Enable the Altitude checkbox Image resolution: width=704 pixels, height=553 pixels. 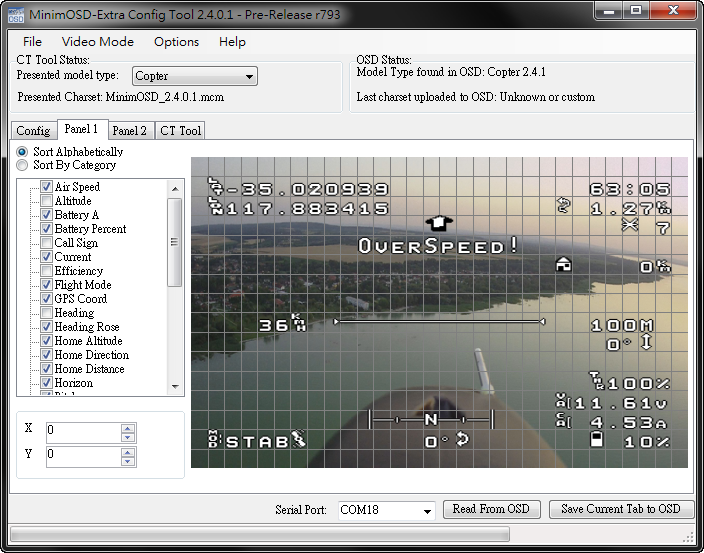(x=46, y=200)
